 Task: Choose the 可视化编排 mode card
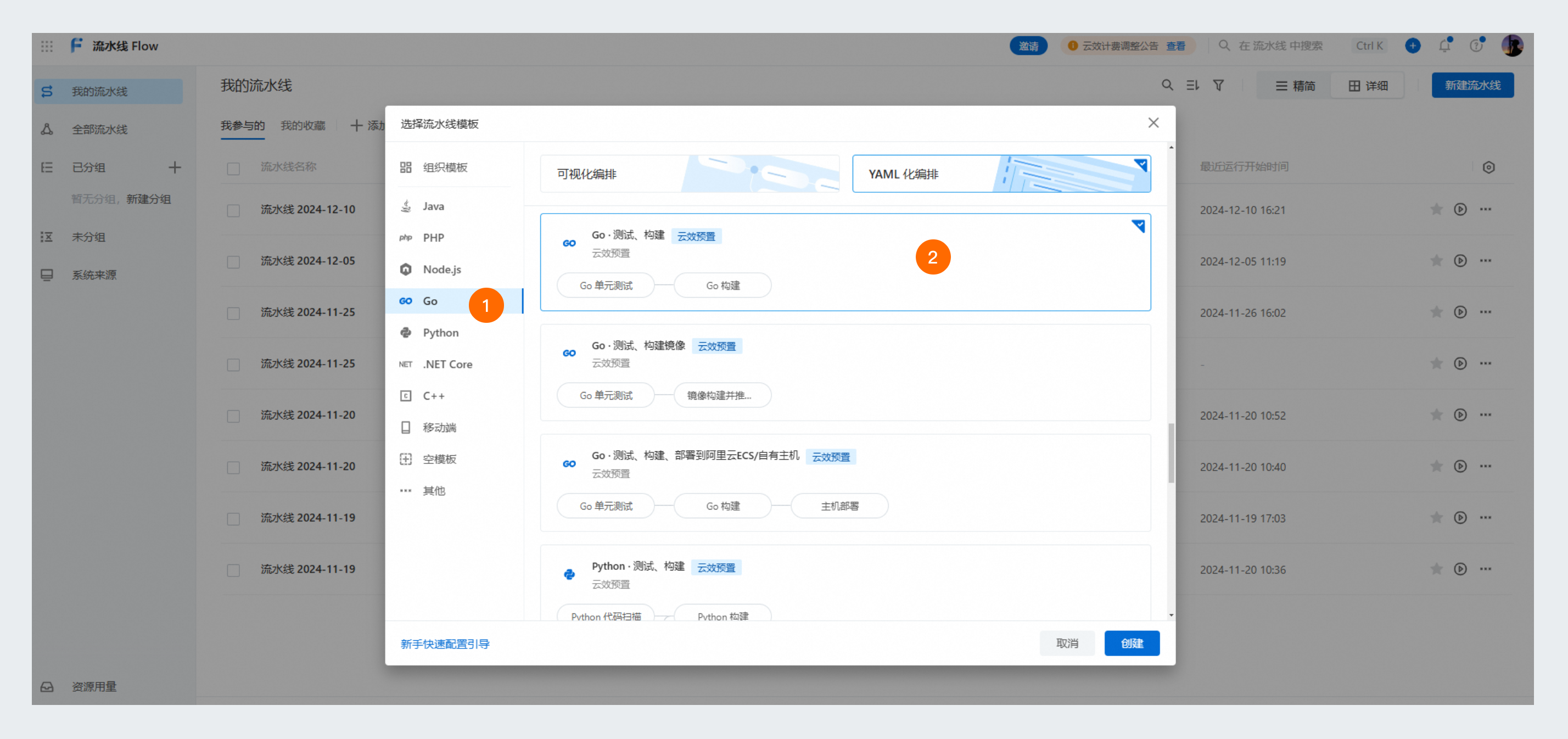690,174
